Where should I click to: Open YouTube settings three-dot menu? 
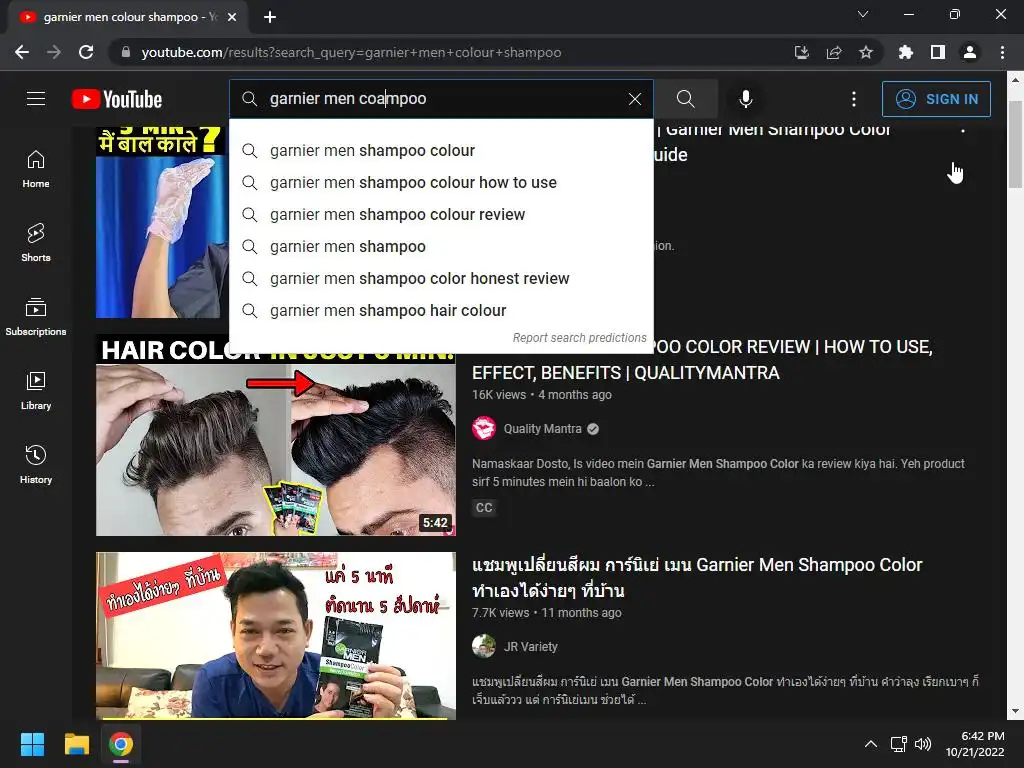coord(854,99)
